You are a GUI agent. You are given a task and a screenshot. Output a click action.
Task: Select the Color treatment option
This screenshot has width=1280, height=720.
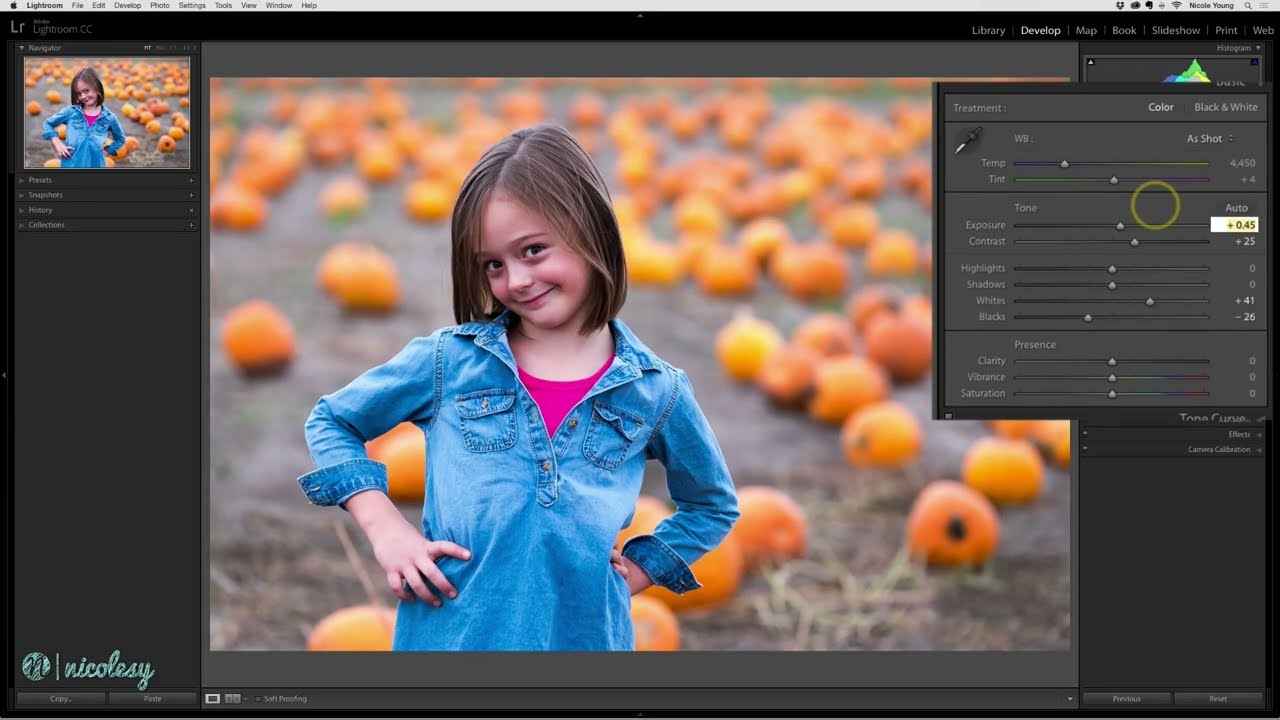[x=1160, y=107]
